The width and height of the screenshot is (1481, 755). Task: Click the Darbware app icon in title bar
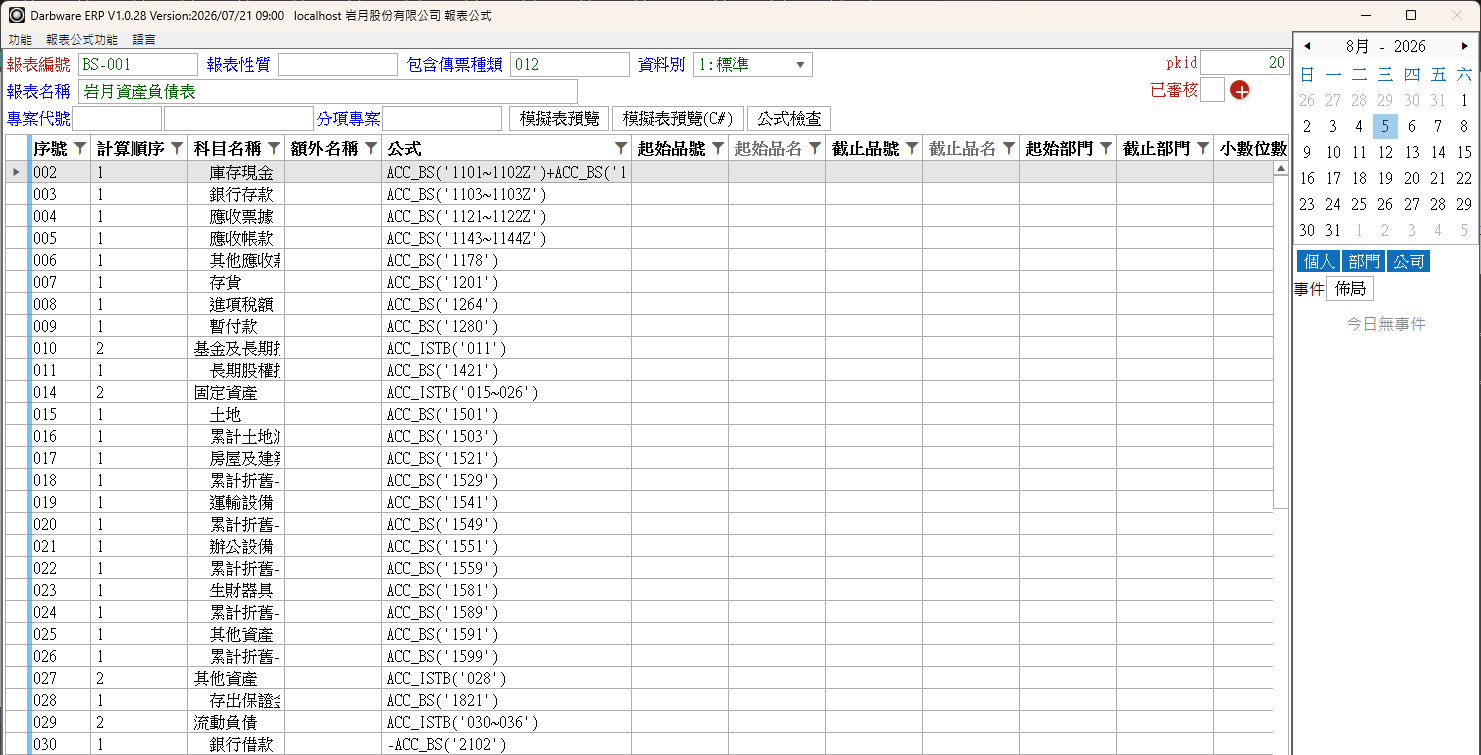coord(16,15)
